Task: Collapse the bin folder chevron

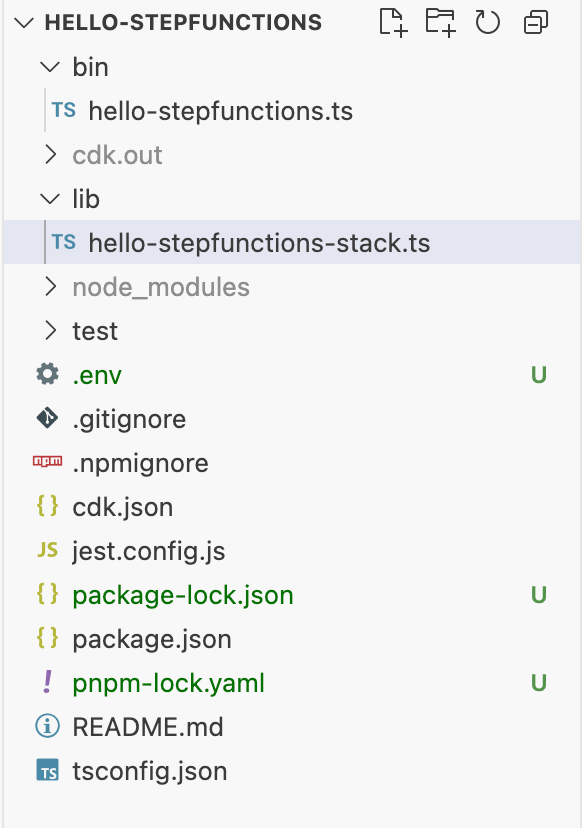Action: coord(50,67)
